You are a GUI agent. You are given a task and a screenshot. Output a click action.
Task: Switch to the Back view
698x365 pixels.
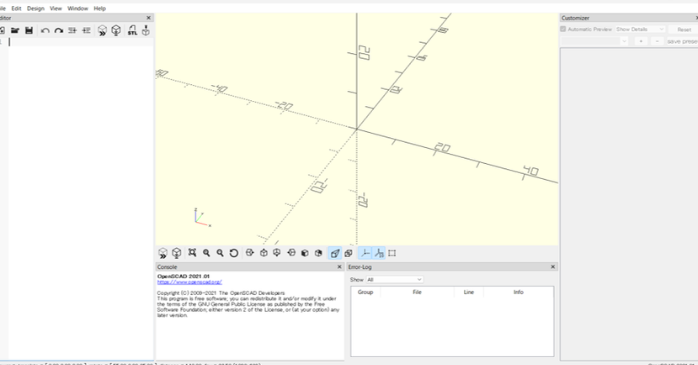318,253
